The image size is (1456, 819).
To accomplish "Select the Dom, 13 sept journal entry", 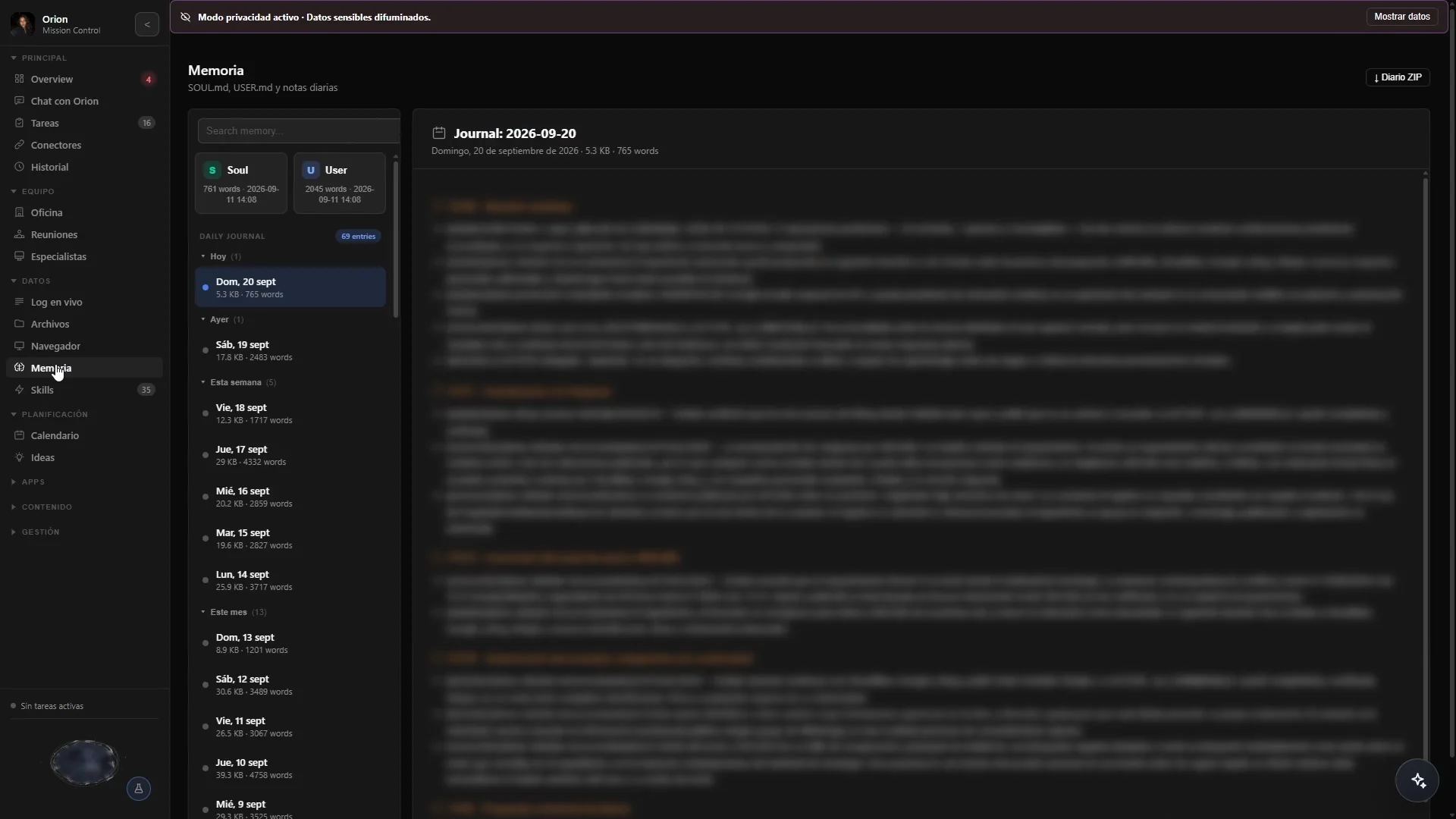I will tap(290, 643).
